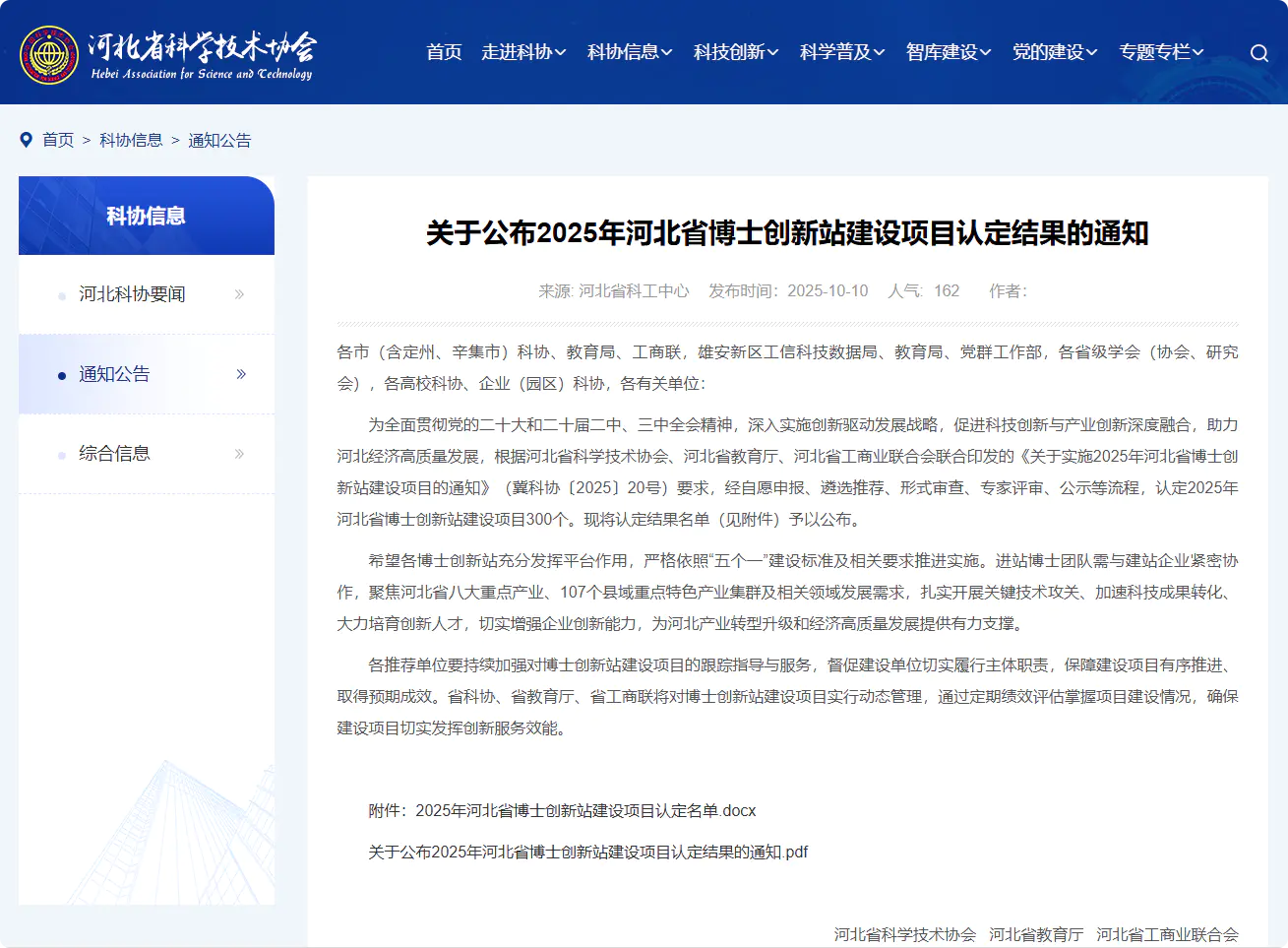This screenshot has width=1288, height=948.
Task: Click double-arrow icon beside 通知公告 in sidebar
Action: [241, 374]
